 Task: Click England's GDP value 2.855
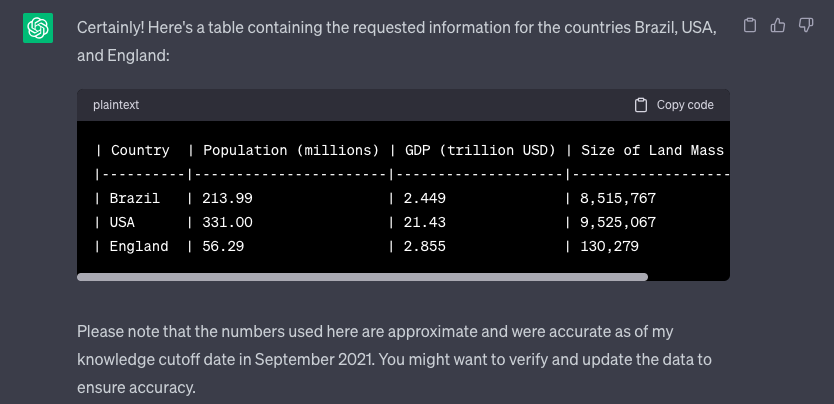[425, 247]
